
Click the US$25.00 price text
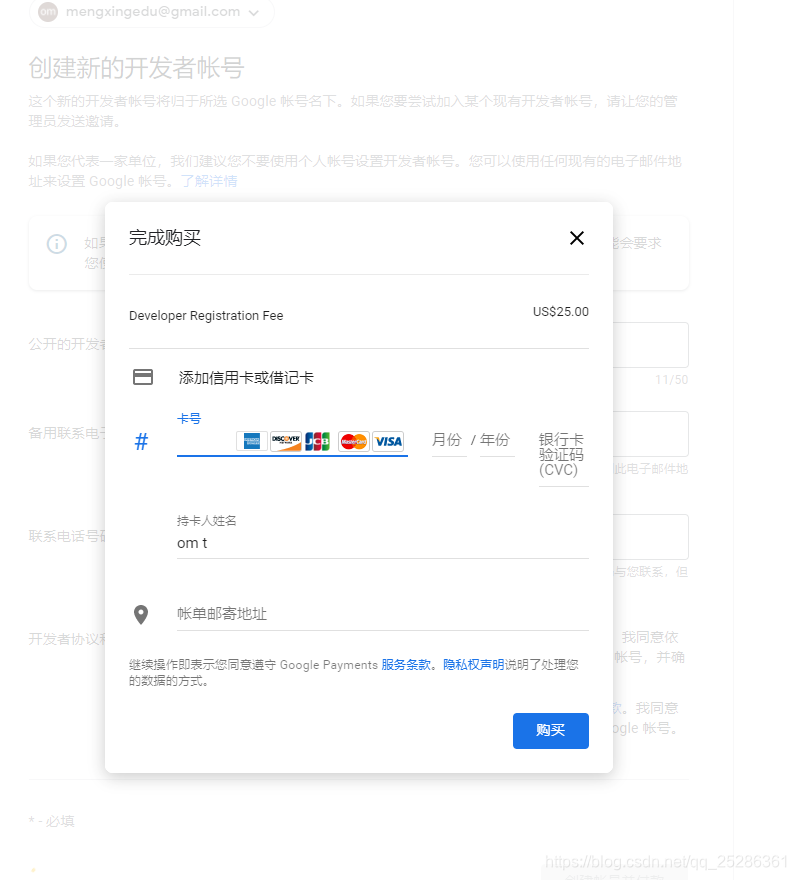pos(561,312)
